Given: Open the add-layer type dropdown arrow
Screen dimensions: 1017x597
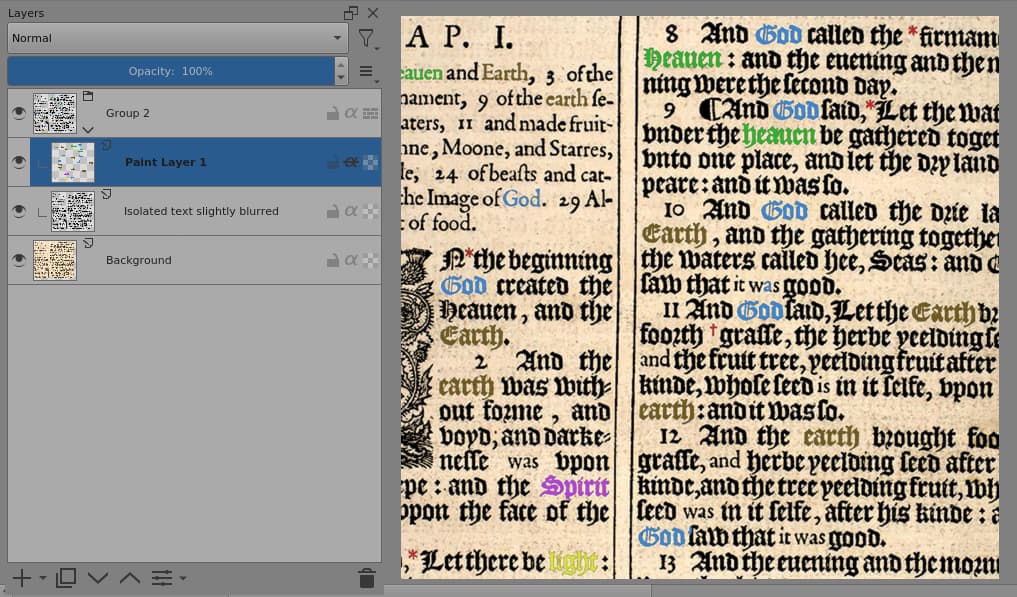Looking at the screenshot, I should [x=43, y=578].
